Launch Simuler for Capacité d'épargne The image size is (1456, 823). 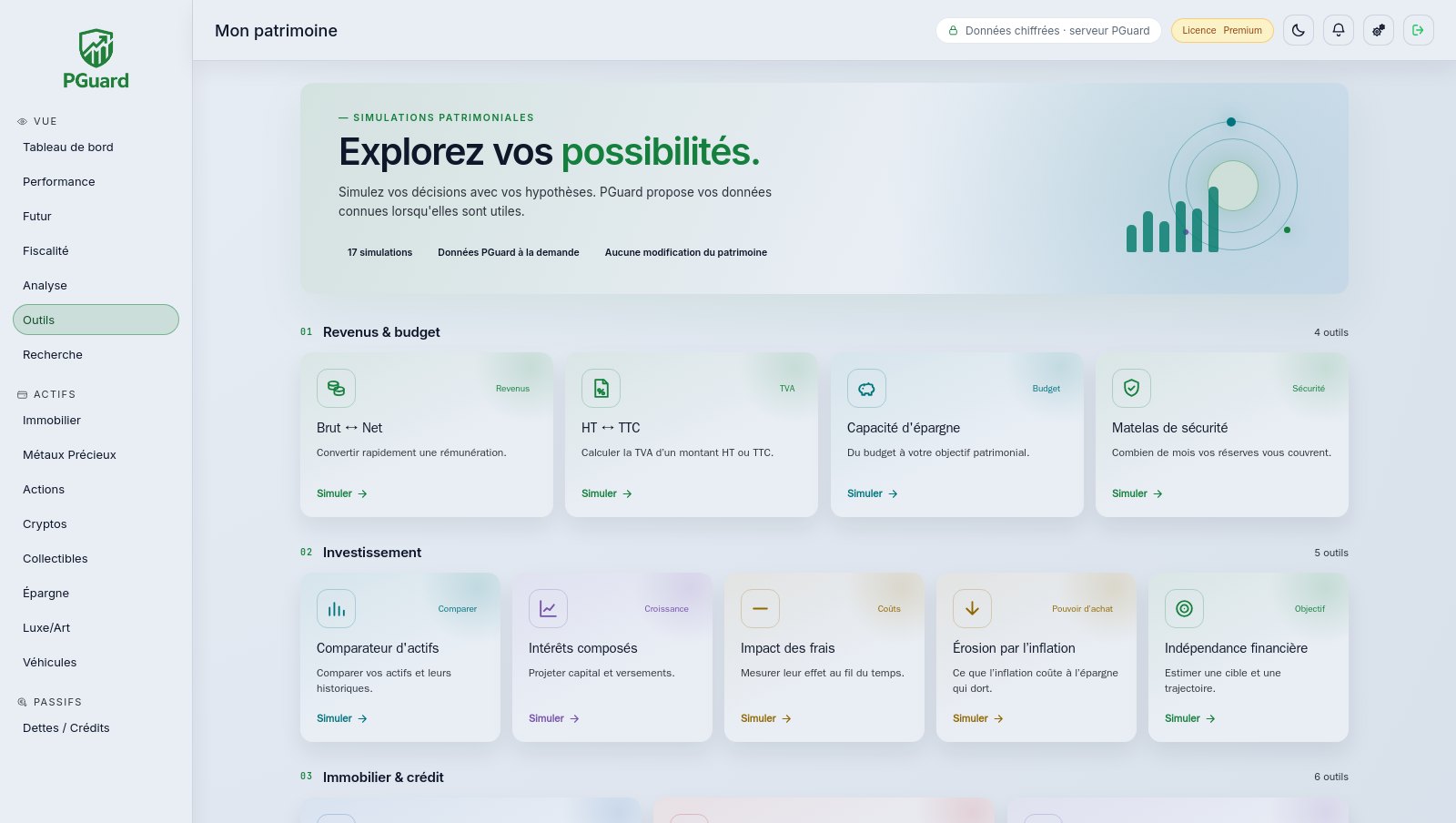pos(873,493)
